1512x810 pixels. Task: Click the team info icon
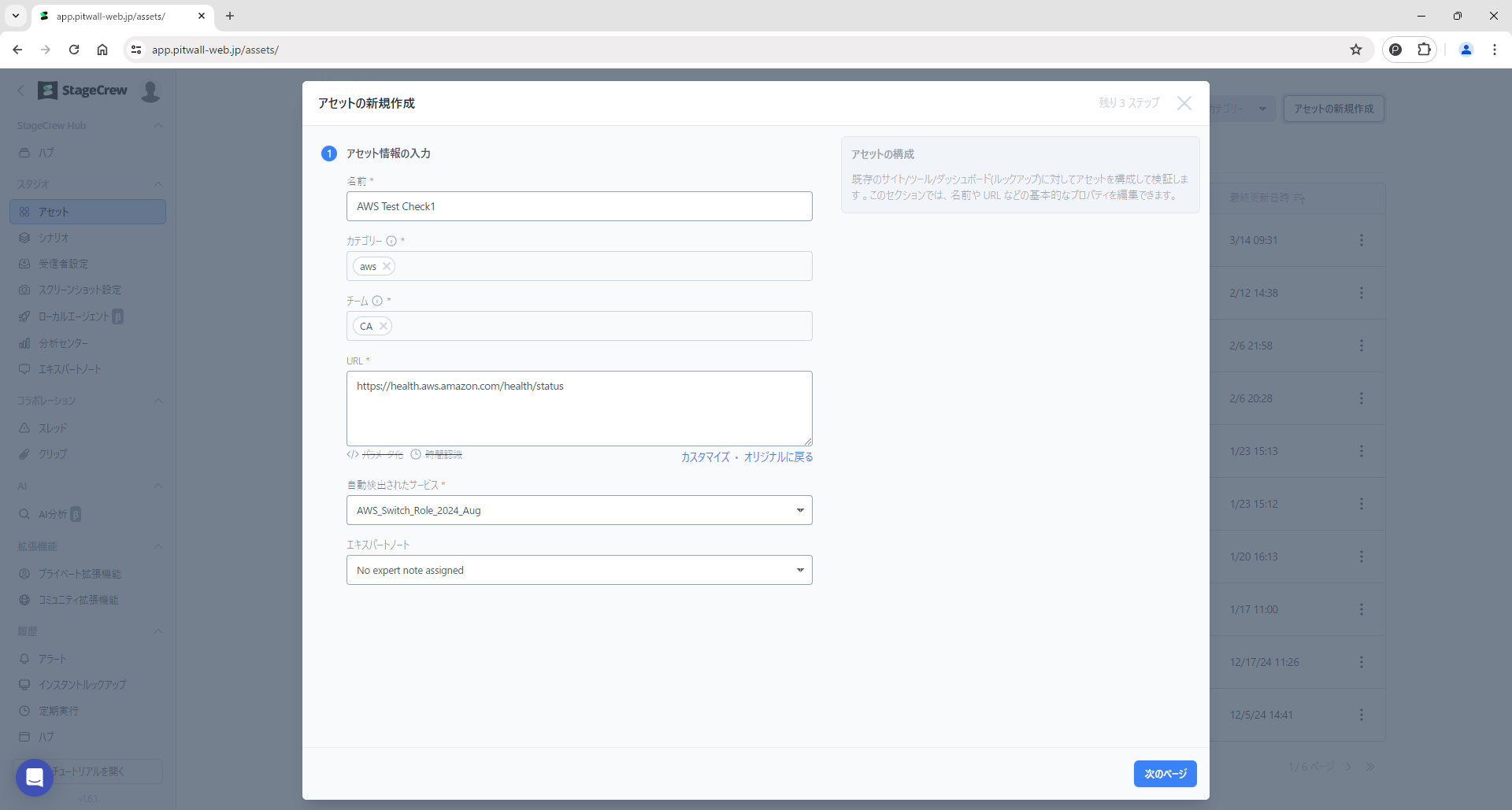click(377, 301)
